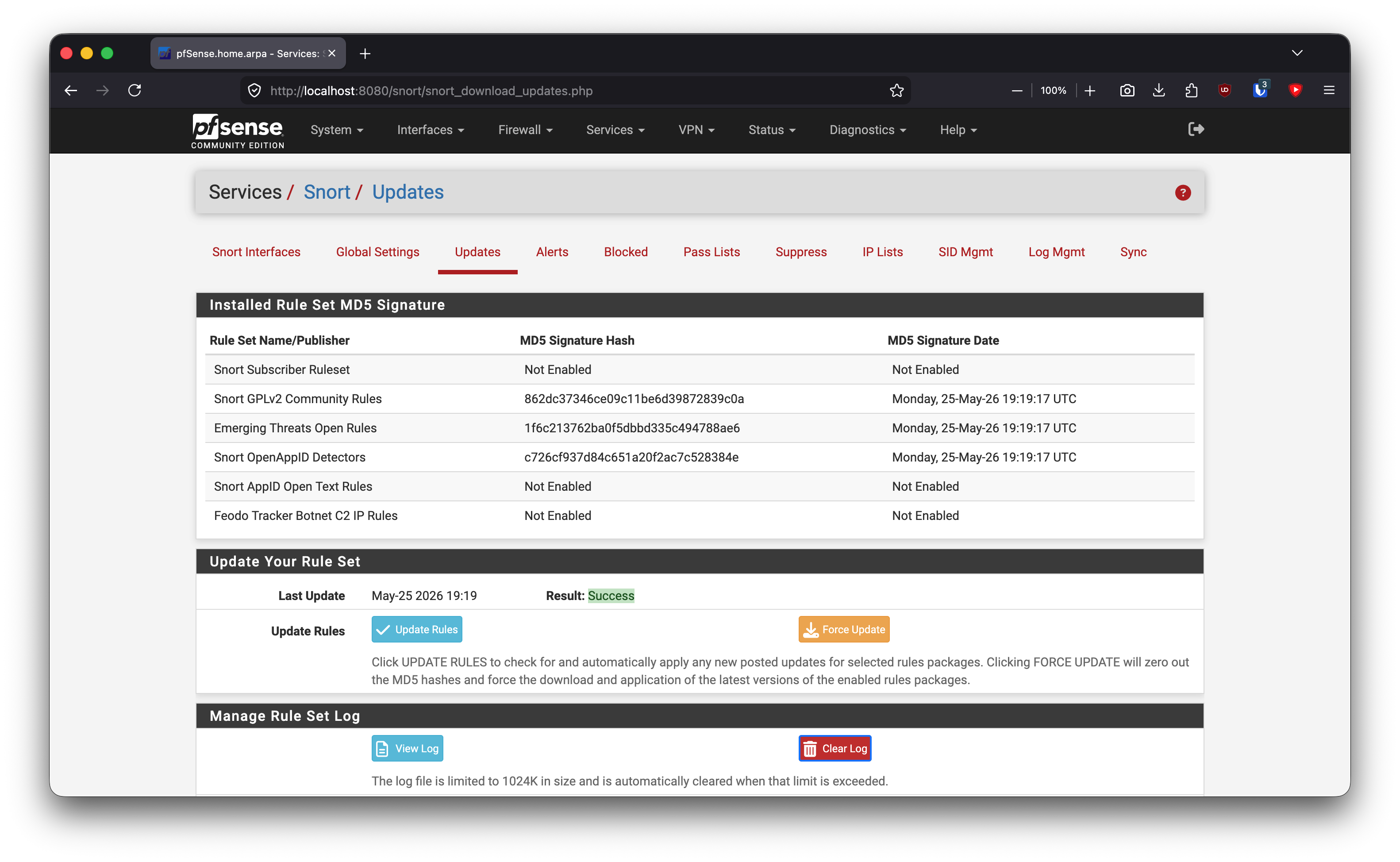Switch to the Sync tab

[x=1133, y=252]
